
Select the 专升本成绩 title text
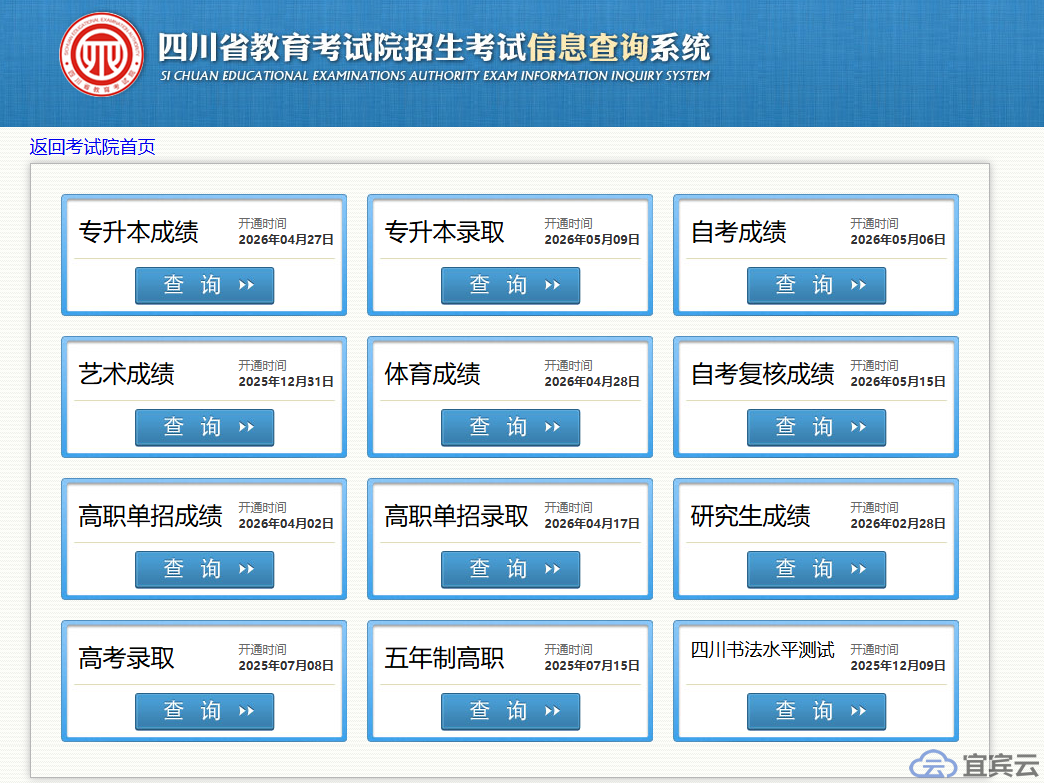(138, 232)
